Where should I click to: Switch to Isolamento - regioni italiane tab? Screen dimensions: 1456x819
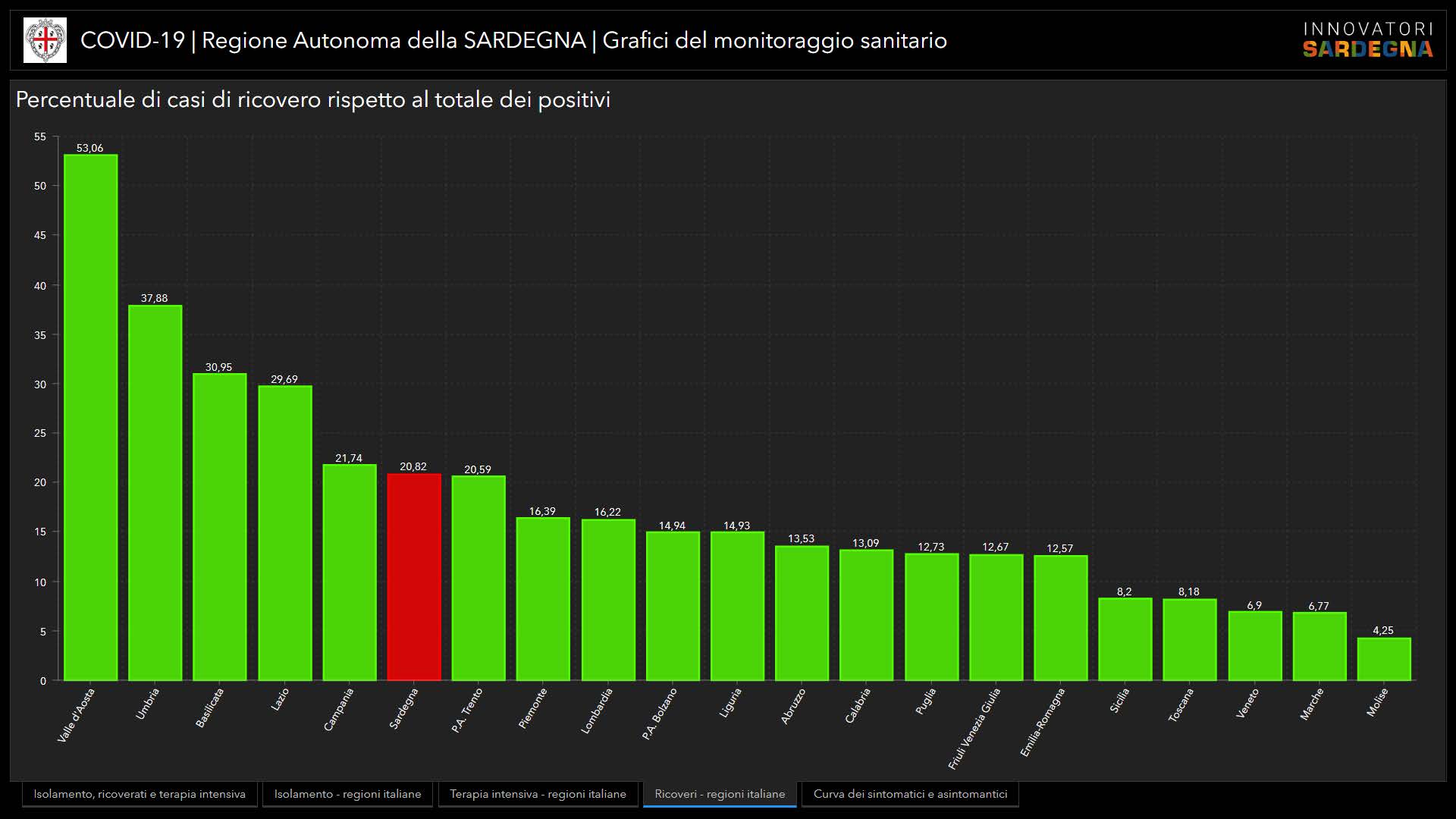(x=347, y=794)
